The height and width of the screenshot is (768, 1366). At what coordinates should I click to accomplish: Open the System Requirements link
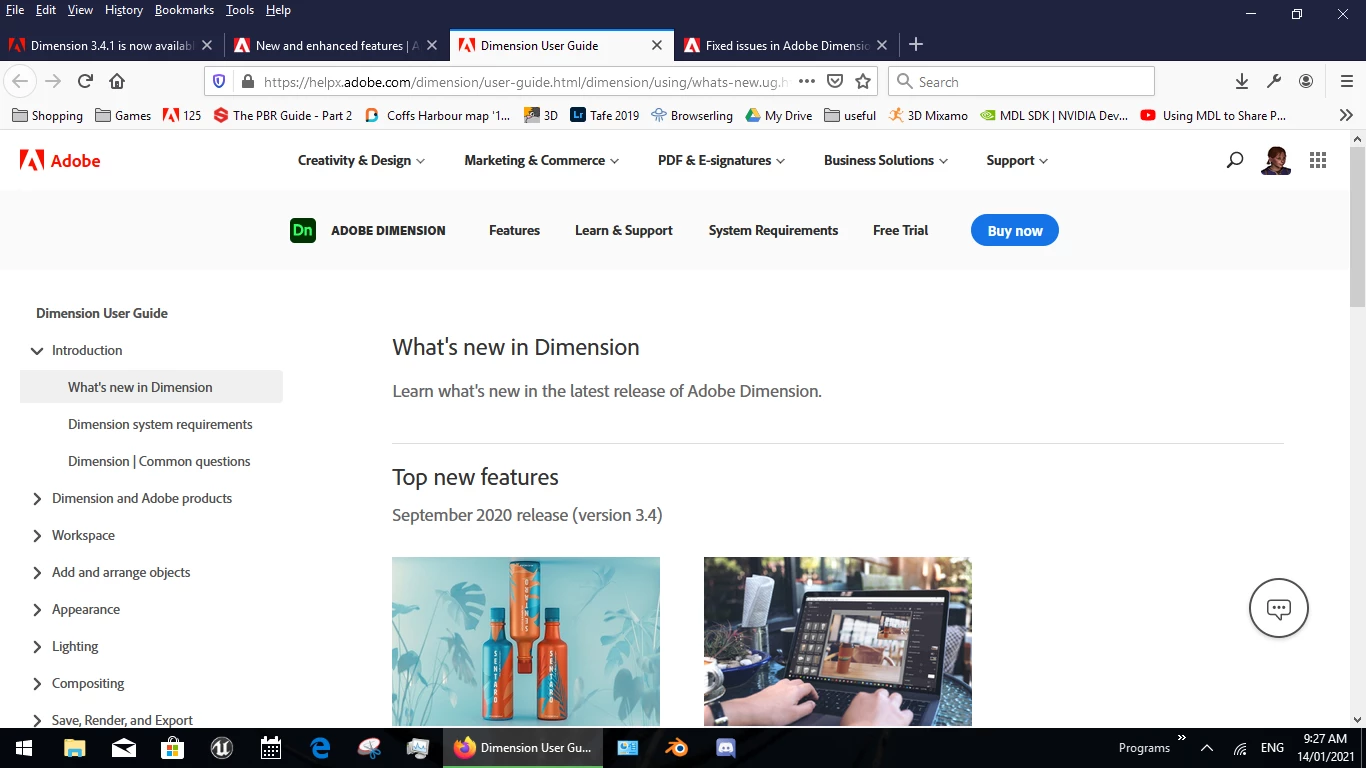[773, 230]
